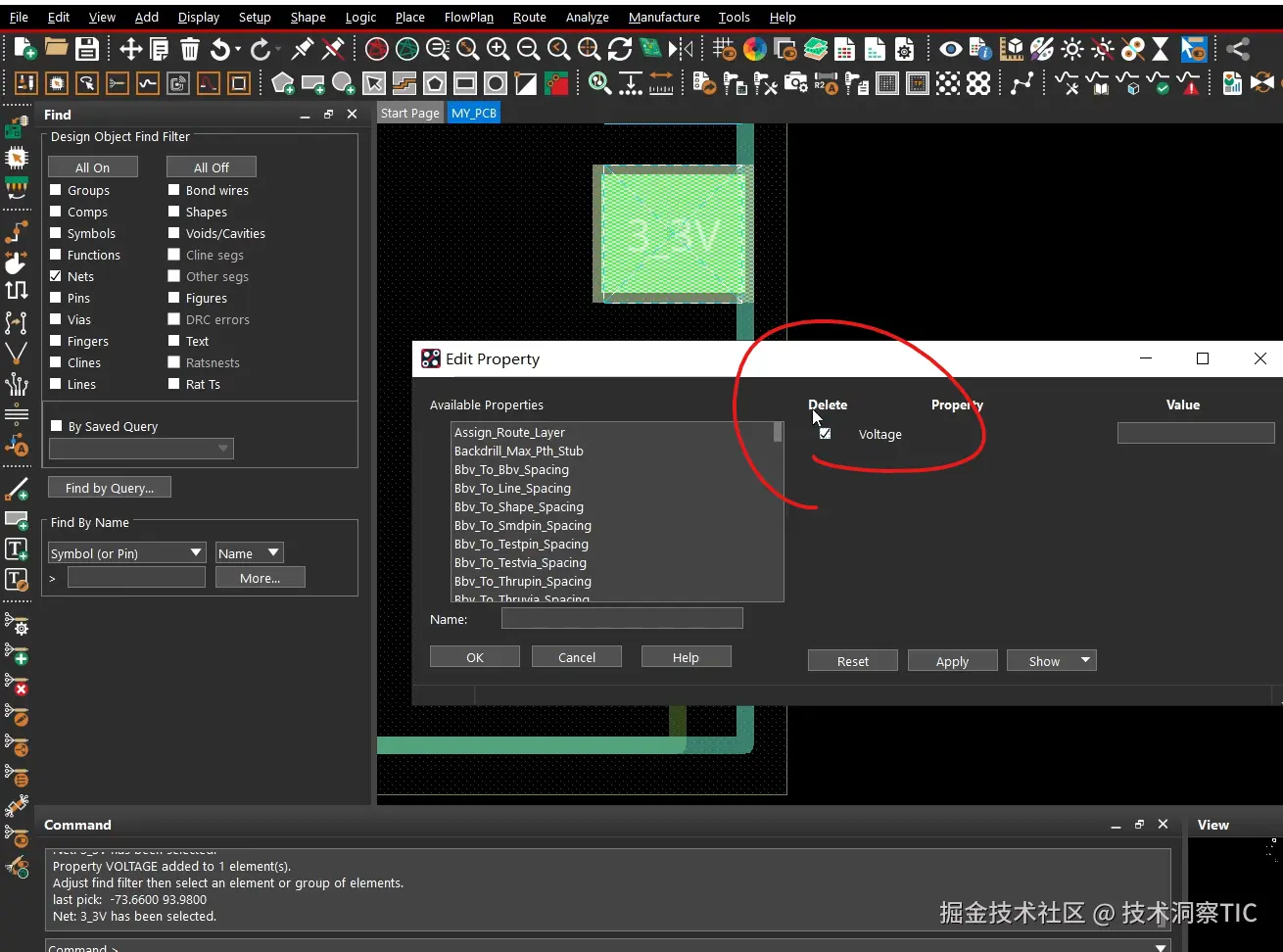This screenshot has height=952, width=1283.
Task: Click the Dehilight crossed sun icon
Action: pos(1103,49)
